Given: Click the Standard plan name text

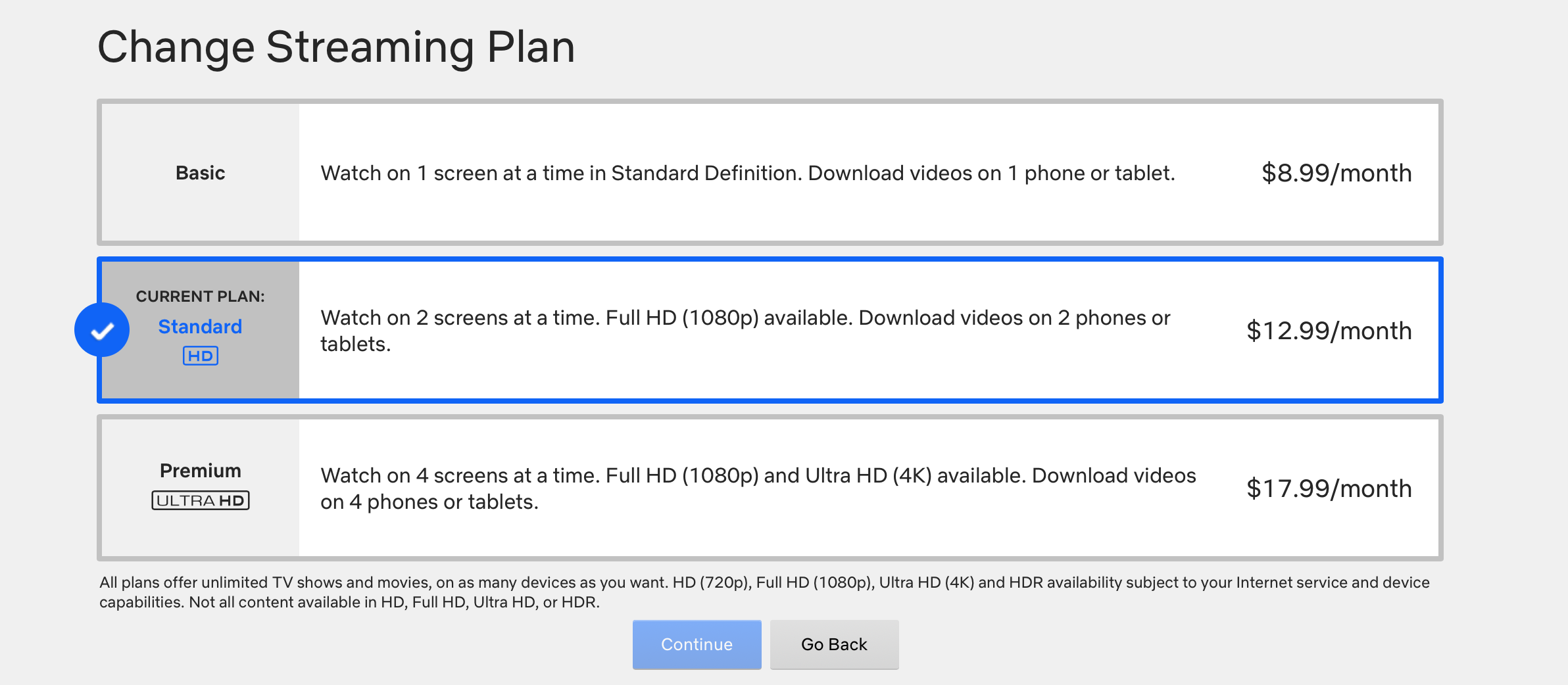Looking at the screenshot, I should pos(201,327).
